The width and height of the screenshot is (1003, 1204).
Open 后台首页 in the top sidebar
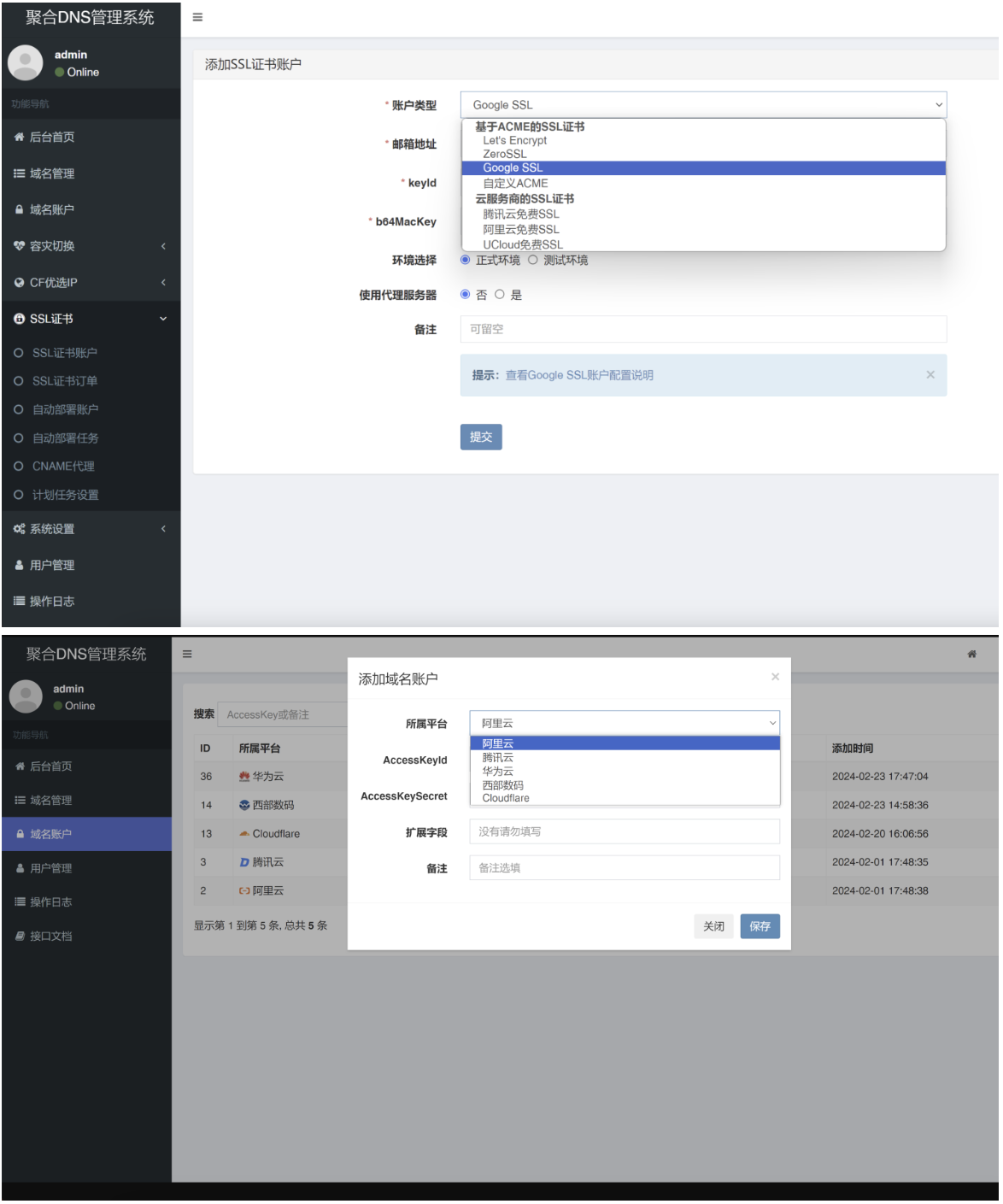(x=91, y=138)
